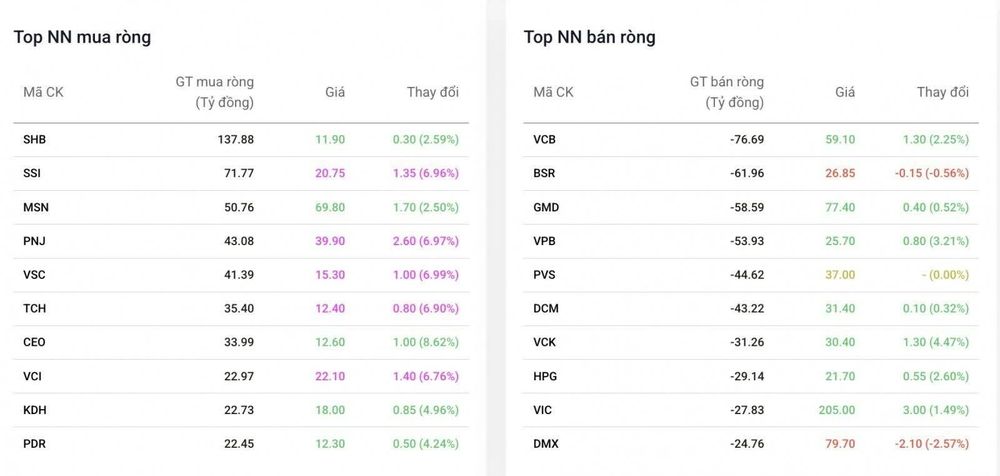Open MSN stock in net-buy list

click(x=34, y=207)
